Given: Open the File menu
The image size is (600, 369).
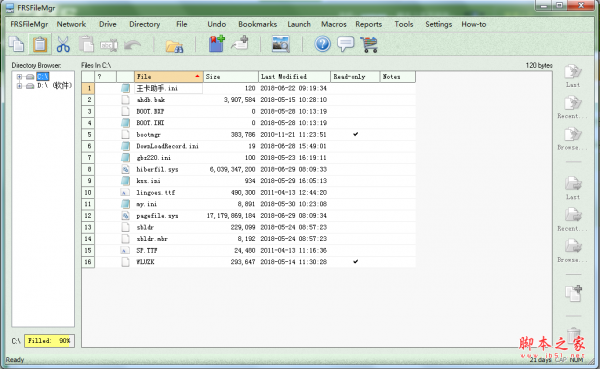Looking at the screenshot, I should [182, 24].
